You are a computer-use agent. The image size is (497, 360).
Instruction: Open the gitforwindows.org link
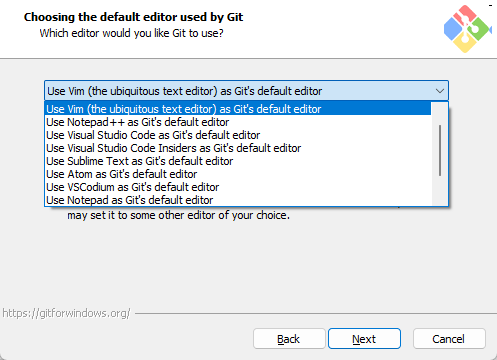pyautogui.click(x=66, y=313)
